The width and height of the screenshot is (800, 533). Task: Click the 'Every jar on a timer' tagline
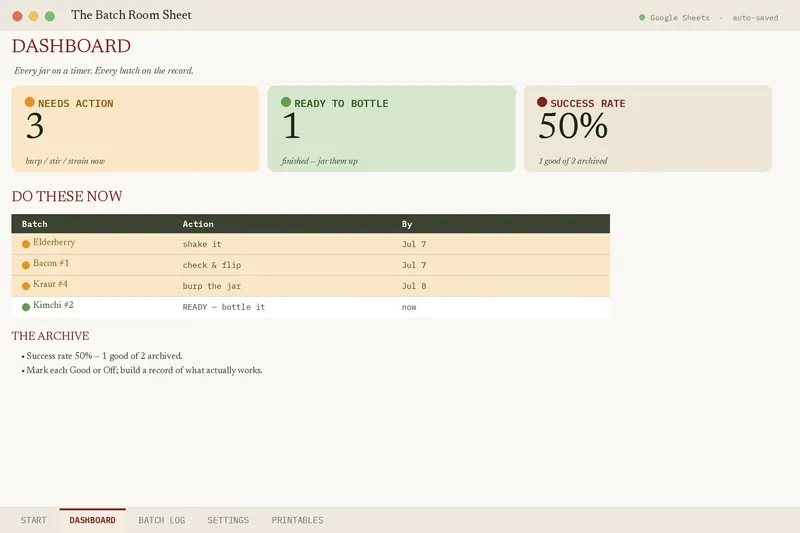tap(104, 71)
